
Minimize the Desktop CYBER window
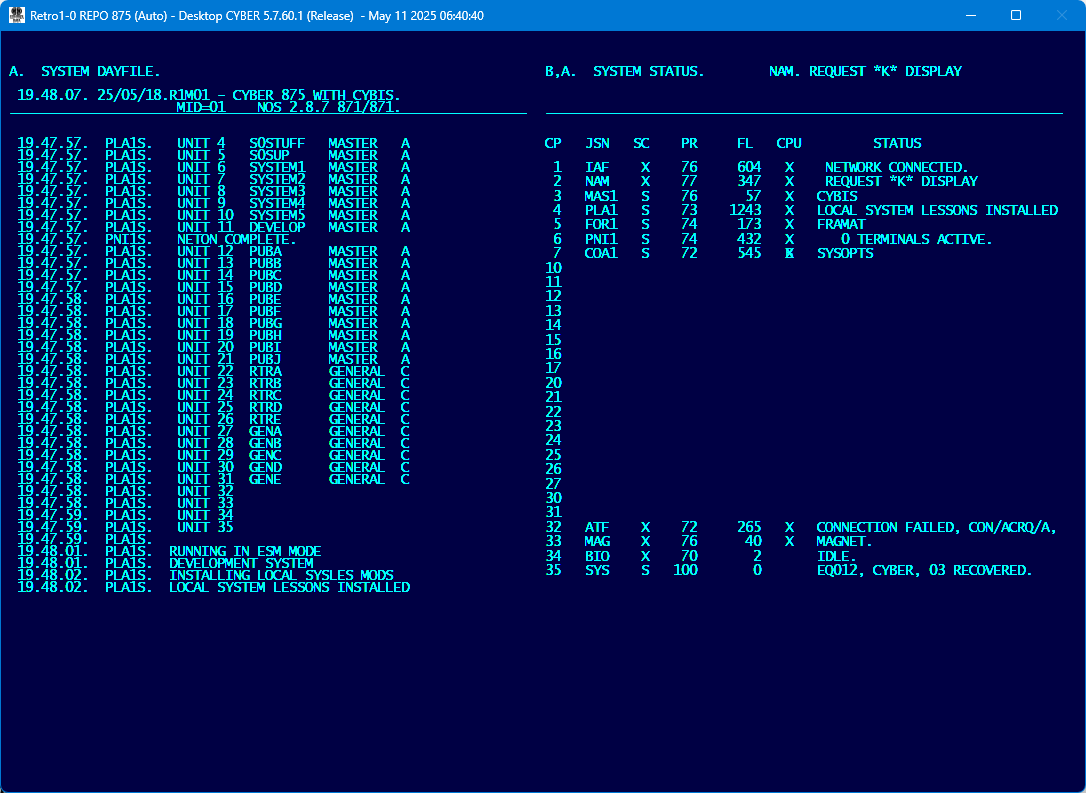pos(969,16)
